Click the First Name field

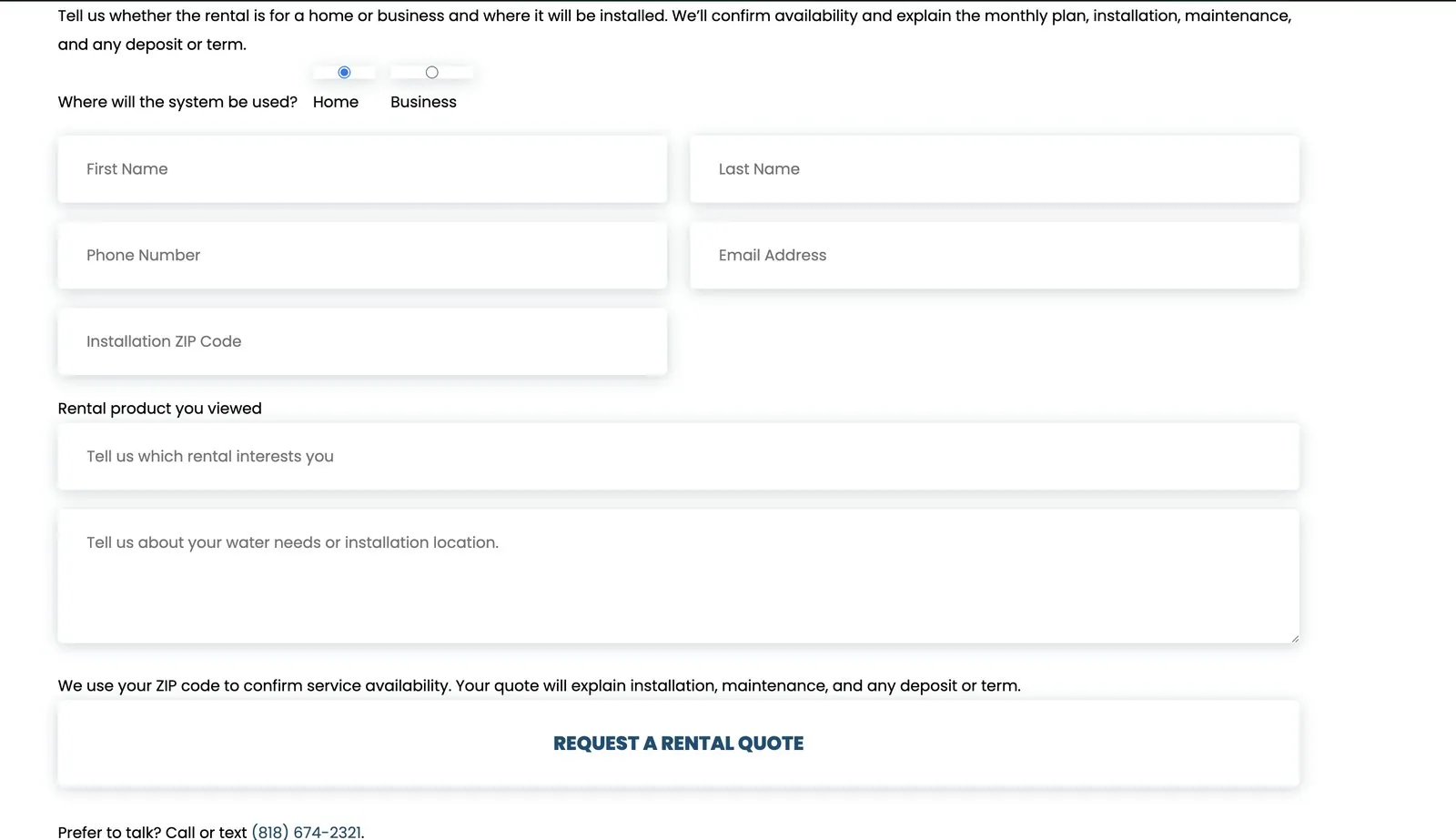point(362,169)
